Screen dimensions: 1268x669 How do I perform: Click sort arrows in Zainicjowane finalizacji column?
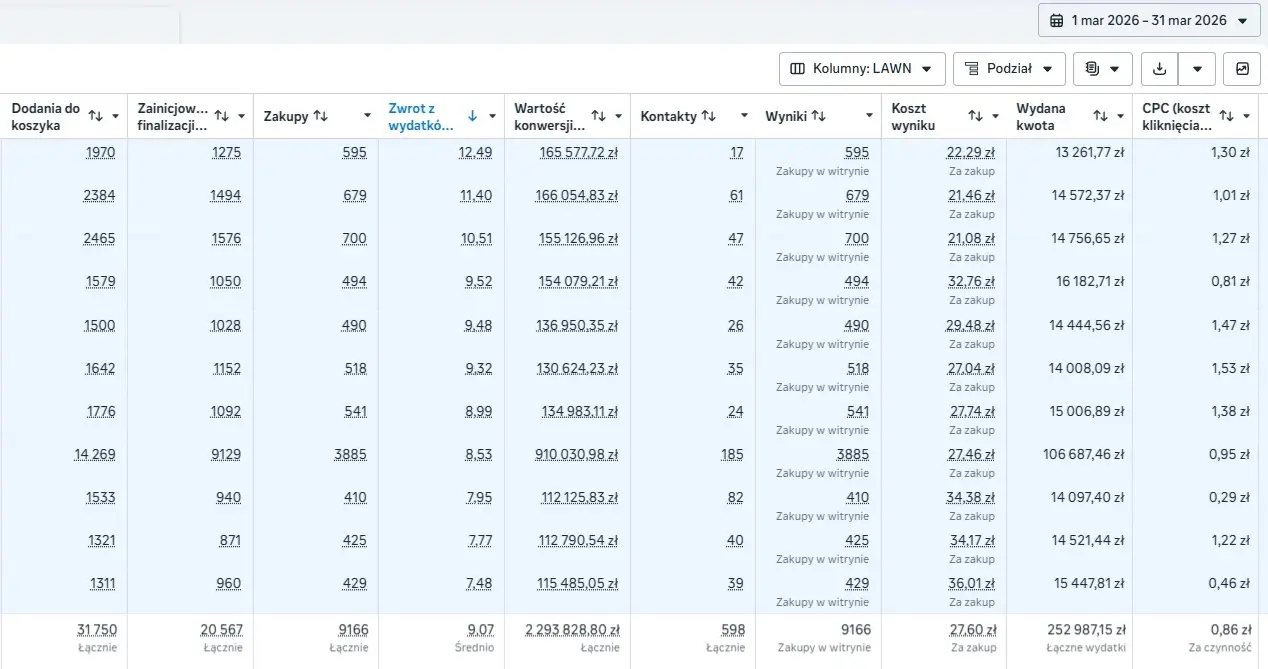pos(222,116)
